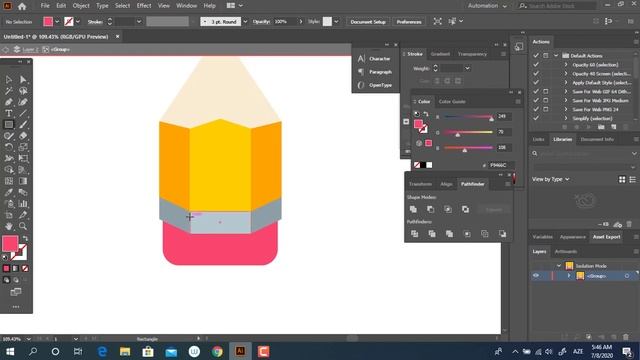
Task: Pick the Lasso tool
Action: click(23, 91)
